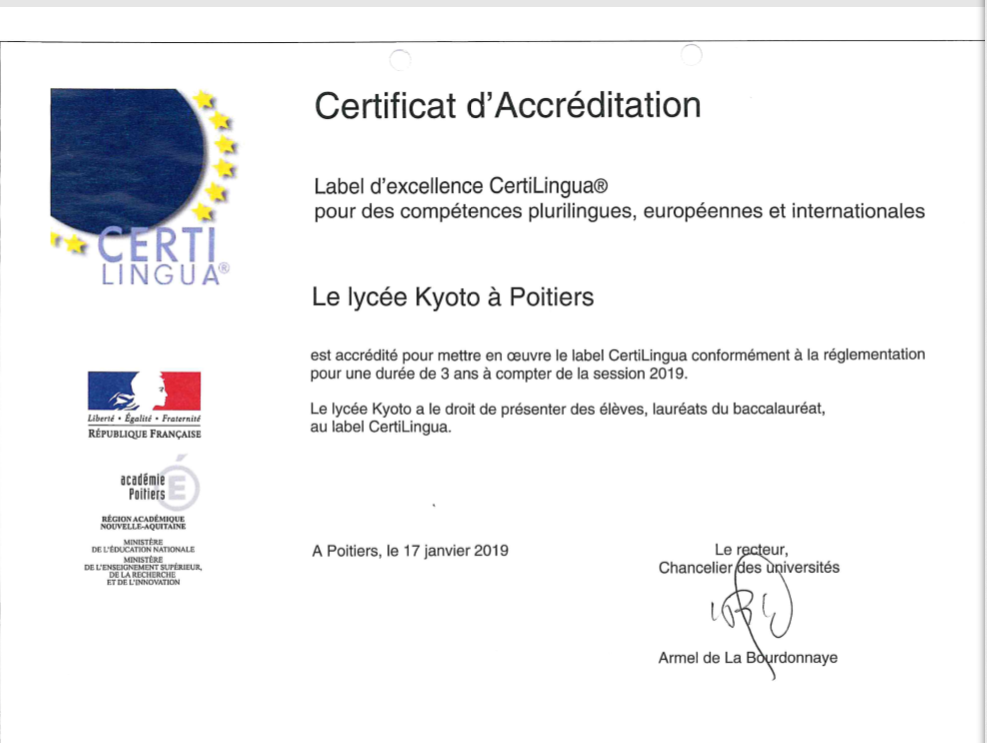Image resolution: width=987 pixels, height=743 pixels.
Task: Click the République Française flag logo
Action: (144, 391)
